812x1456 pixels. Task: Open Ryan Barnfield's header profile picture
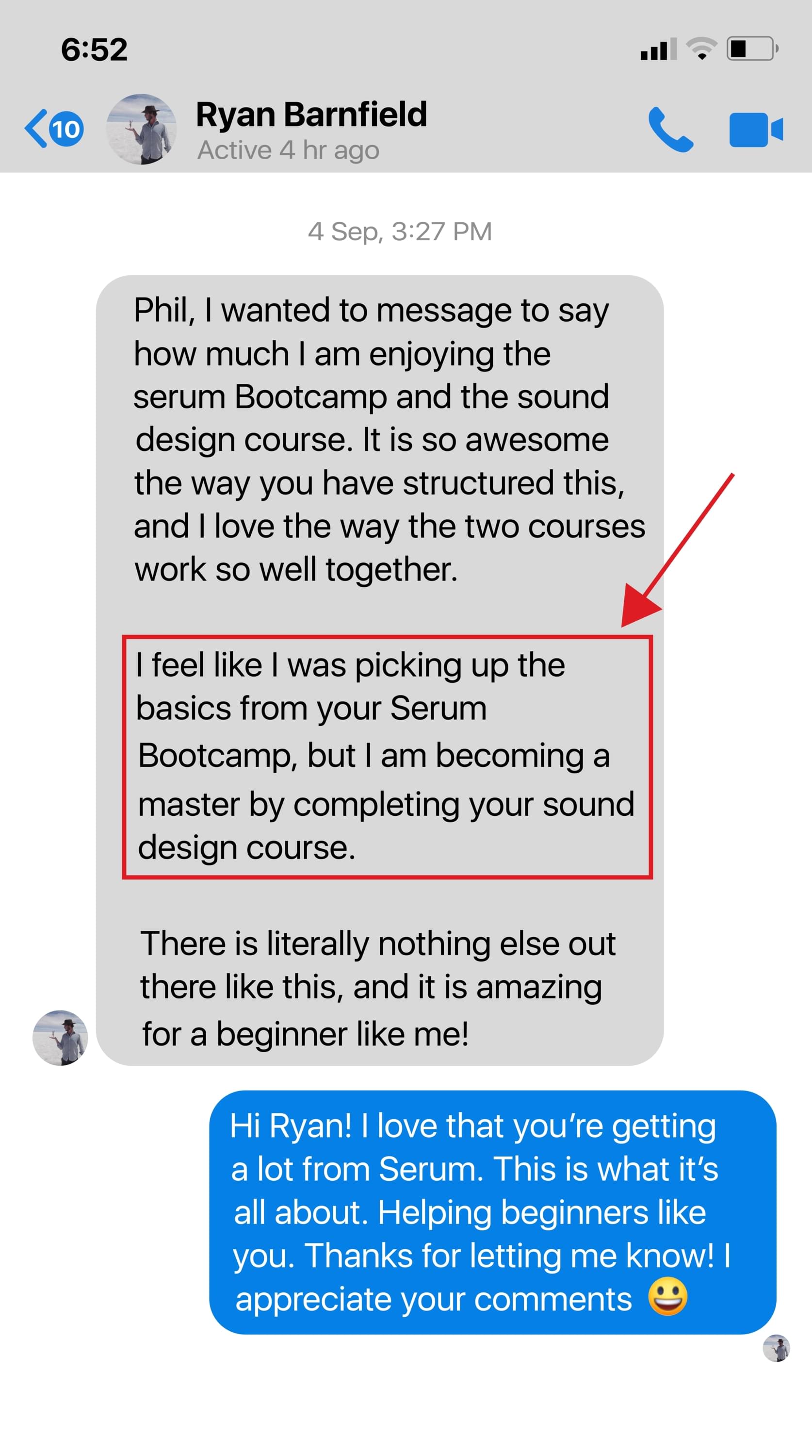(x=141, y=130)
